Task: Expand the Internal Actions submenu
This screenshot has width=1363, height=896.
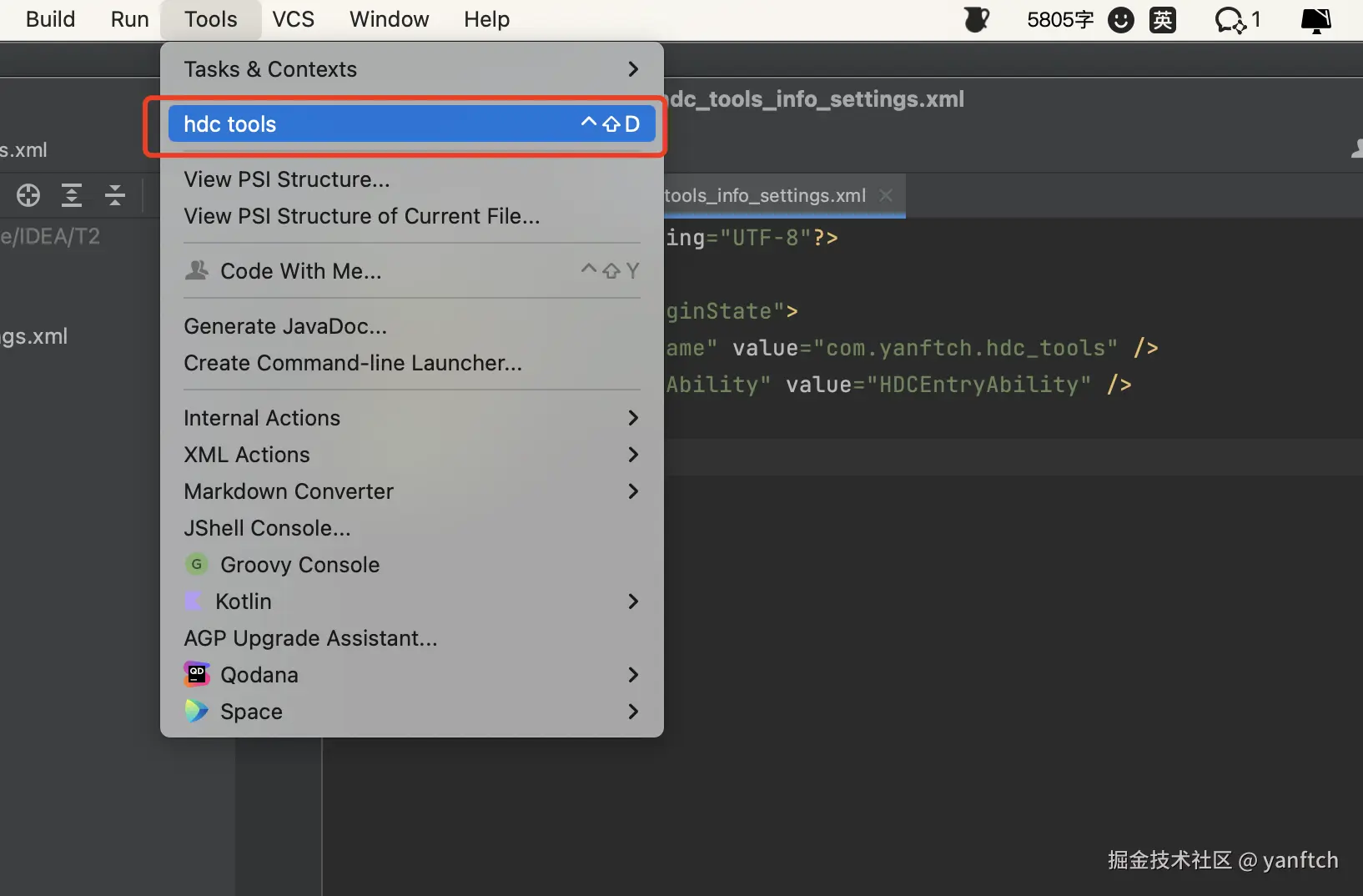Action: point(632,418)
